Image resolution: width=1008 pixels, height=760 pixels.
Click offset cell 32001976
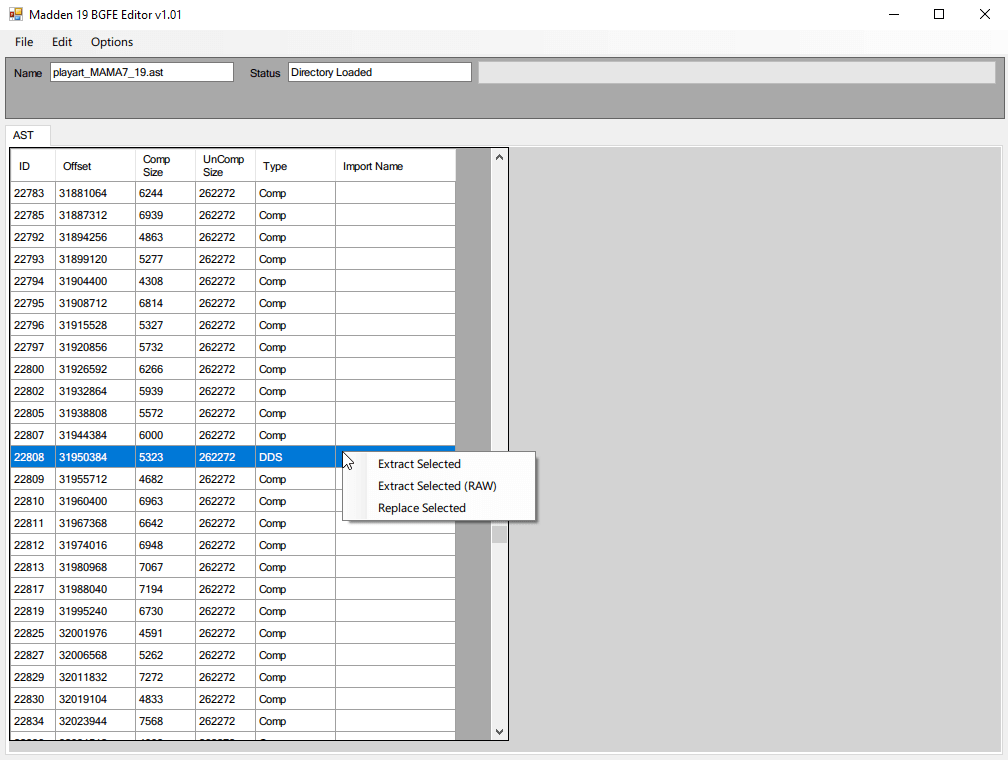(95, 633)
